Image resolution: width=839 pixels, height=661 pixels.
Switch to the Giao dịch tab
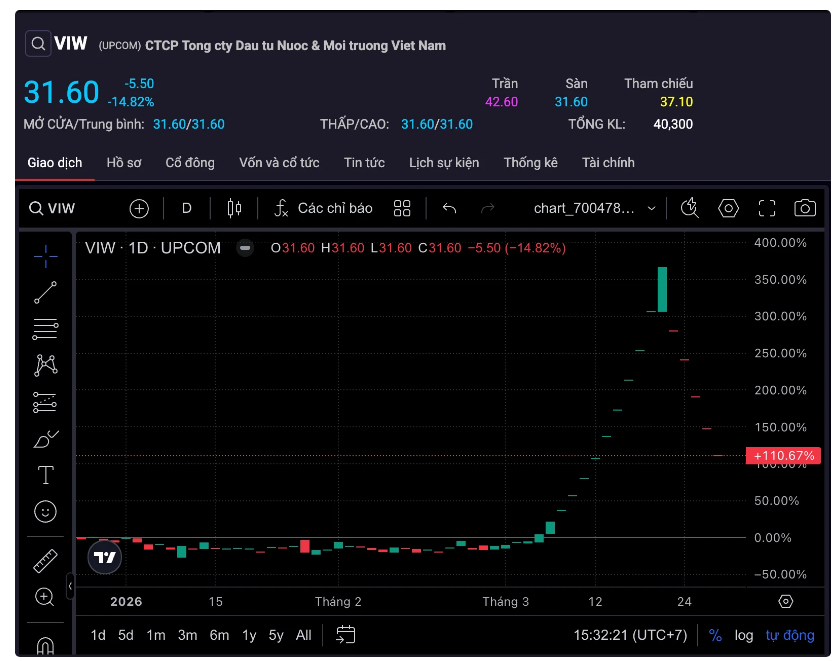click(55, 163)
